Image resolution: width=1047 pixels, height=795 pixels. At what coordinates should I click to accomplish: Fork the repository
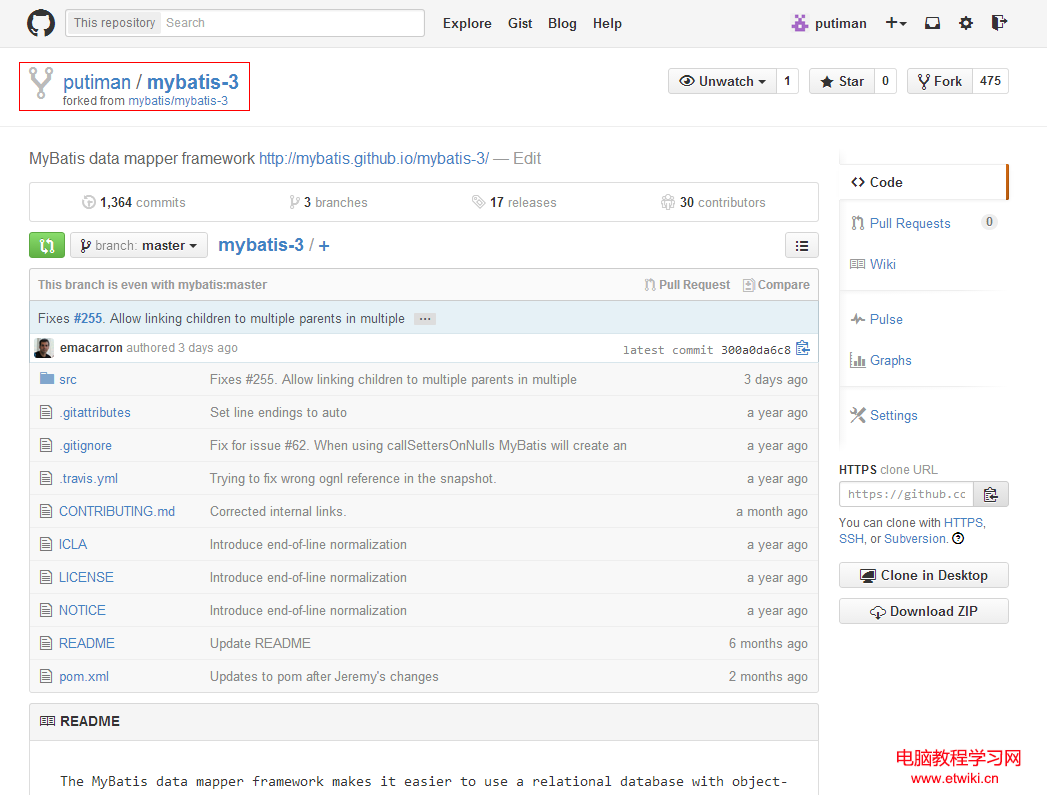(x=939, y=81)
